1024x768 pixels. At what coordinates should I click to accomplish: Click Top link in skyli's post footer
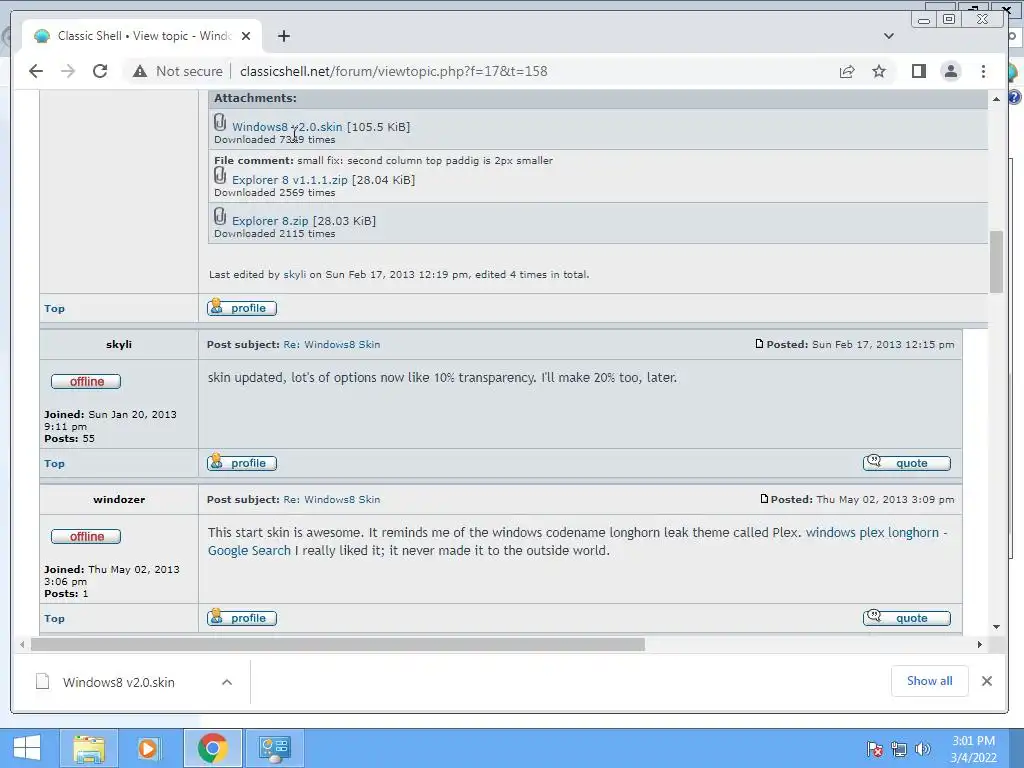pyautogui.click(x=54, y=463)
